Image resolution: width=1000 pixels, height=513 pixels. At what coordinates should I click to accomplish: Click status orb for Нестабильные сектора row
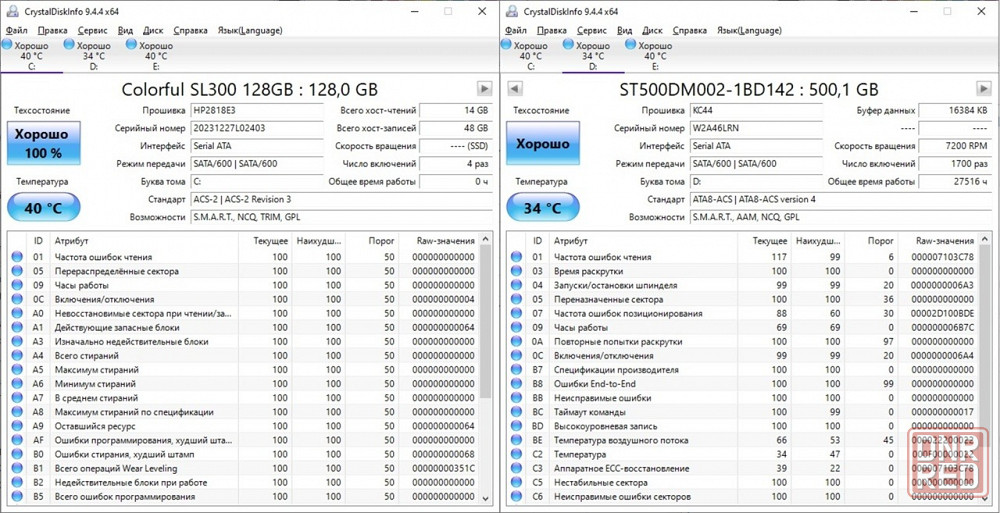click(x=517, y=482)
